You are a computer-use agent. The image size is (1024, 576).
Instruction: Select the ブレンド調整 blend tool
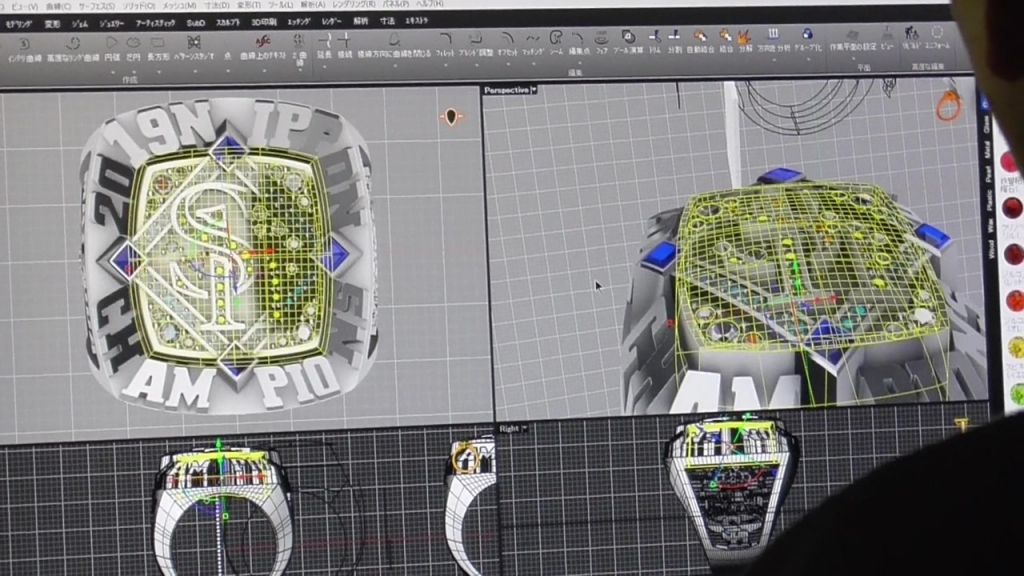476,44
